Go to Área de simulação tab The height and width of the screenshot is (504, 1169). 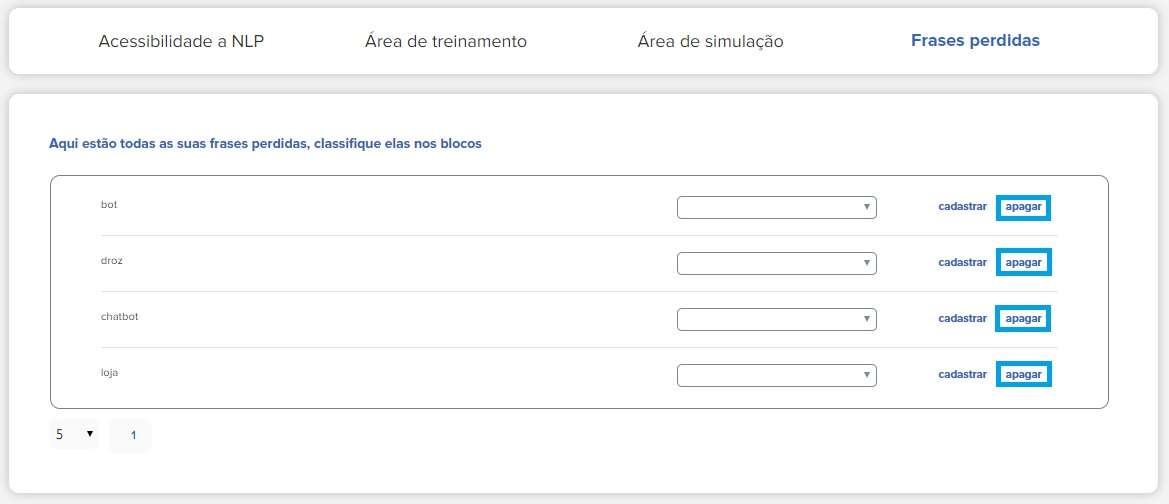(x=710, y=41)
